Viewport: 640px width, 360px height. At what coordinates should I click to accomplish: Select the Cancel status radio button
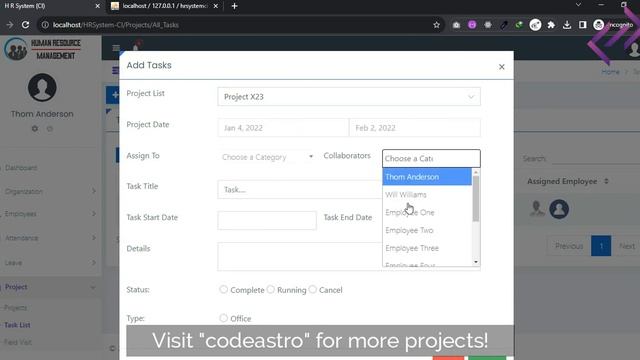coord(313,289)
